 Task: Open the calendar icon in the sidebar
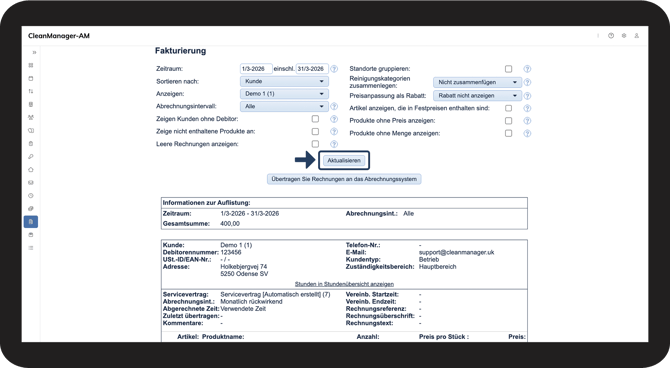point(31,79)
